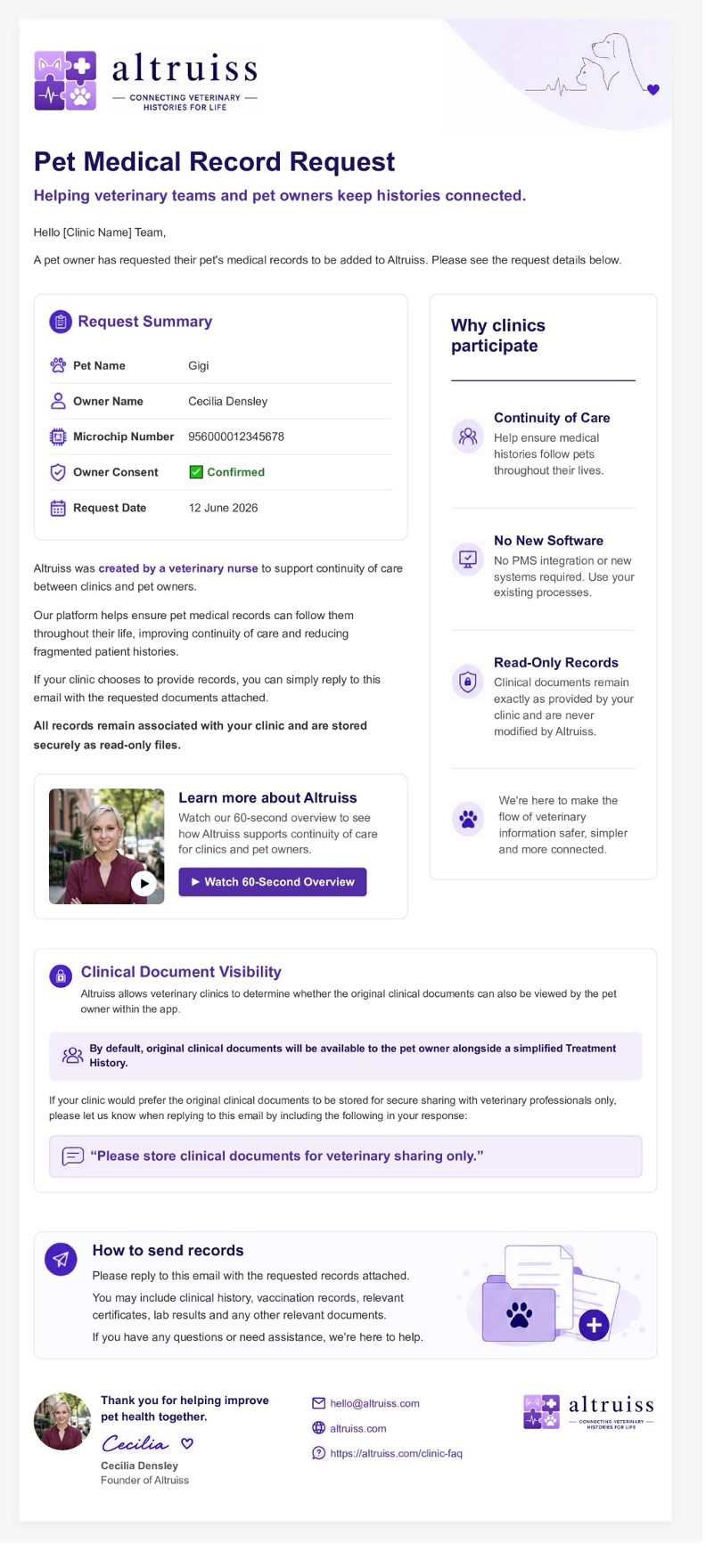Screen dimensions: 706x1568
Task: Click the folder with paw illustration
Action: pyautogui.click(x=520, y=1310)
